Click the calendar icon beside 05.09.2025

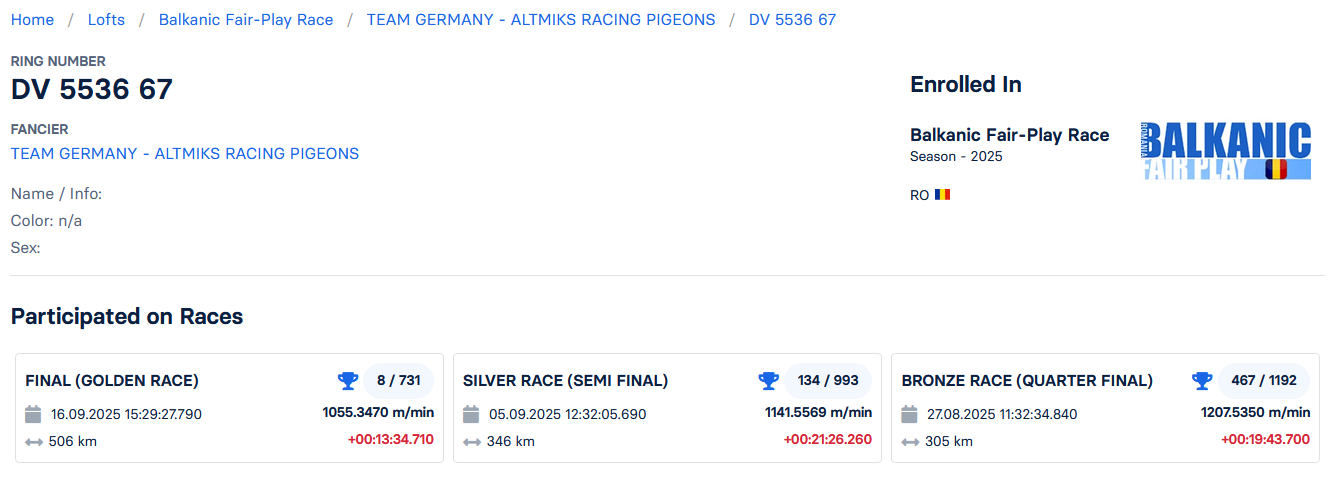(471, 414)
